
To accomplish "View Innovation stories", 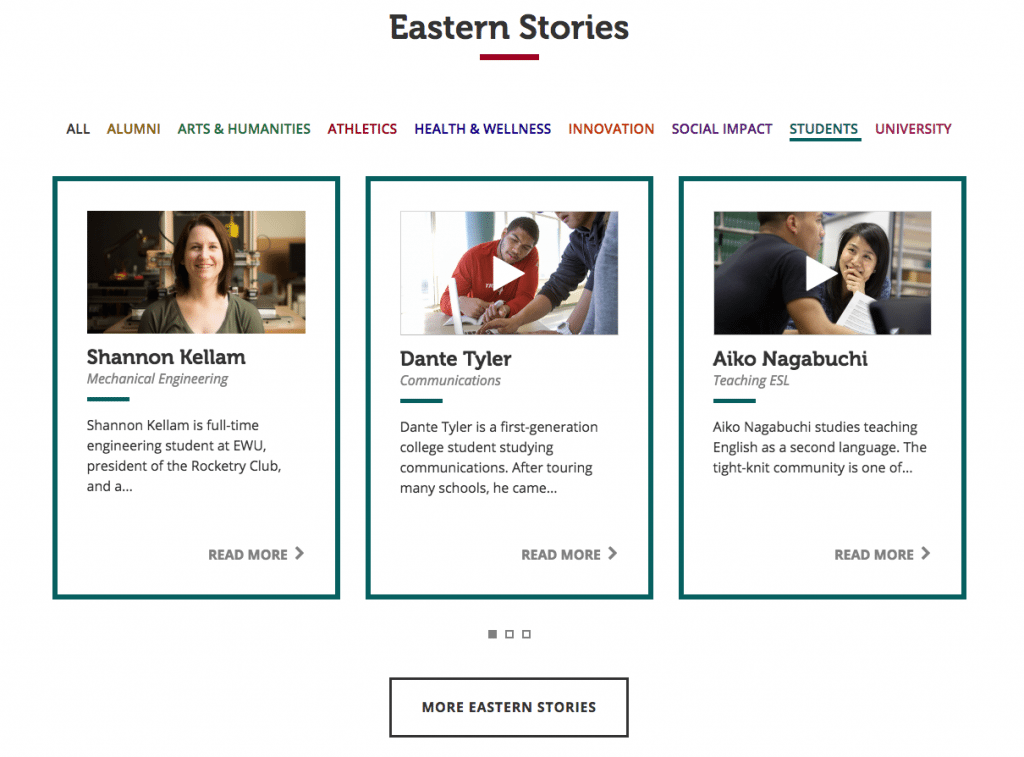I will (x=611, y=129).
